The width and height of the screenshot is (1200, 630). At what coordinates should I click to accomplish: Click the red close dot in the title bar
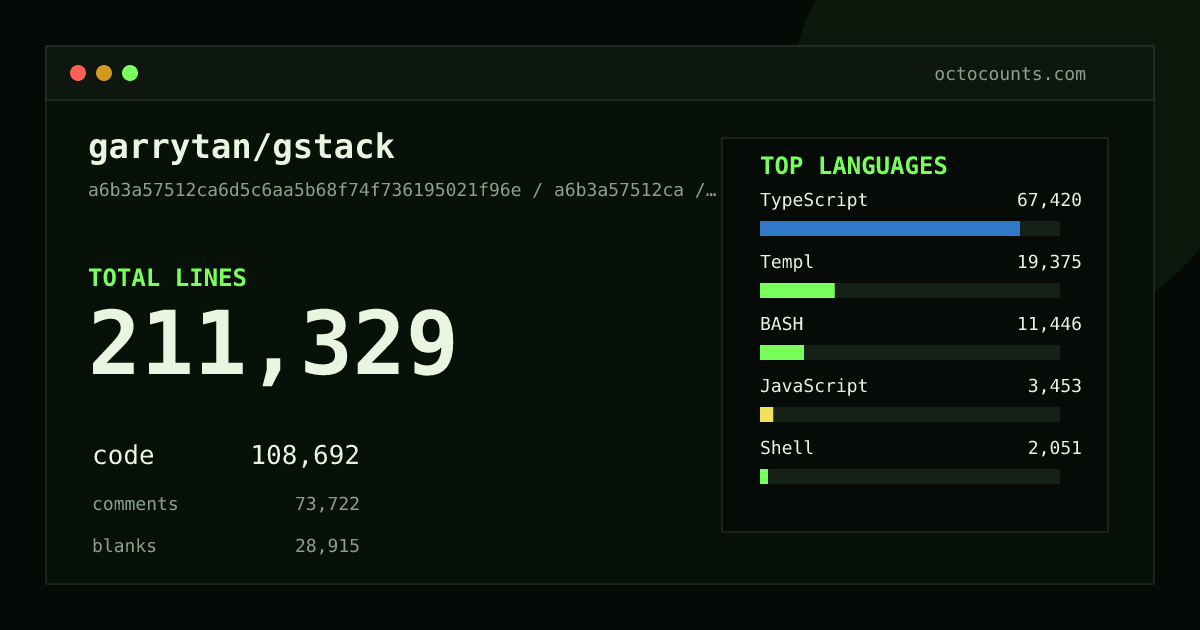coord(78,73)
